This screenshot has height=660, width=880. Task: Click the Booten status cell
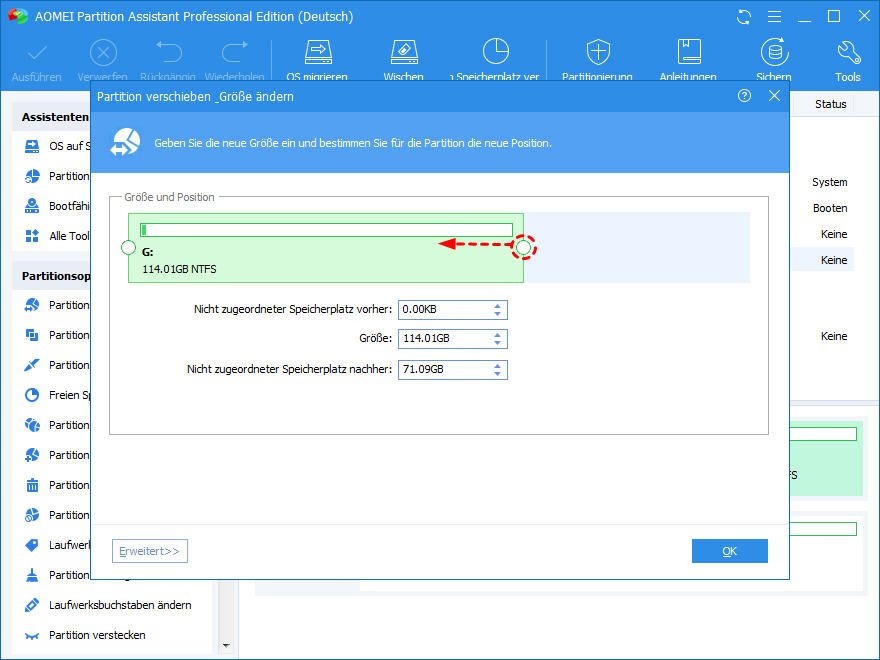point(830,208)
